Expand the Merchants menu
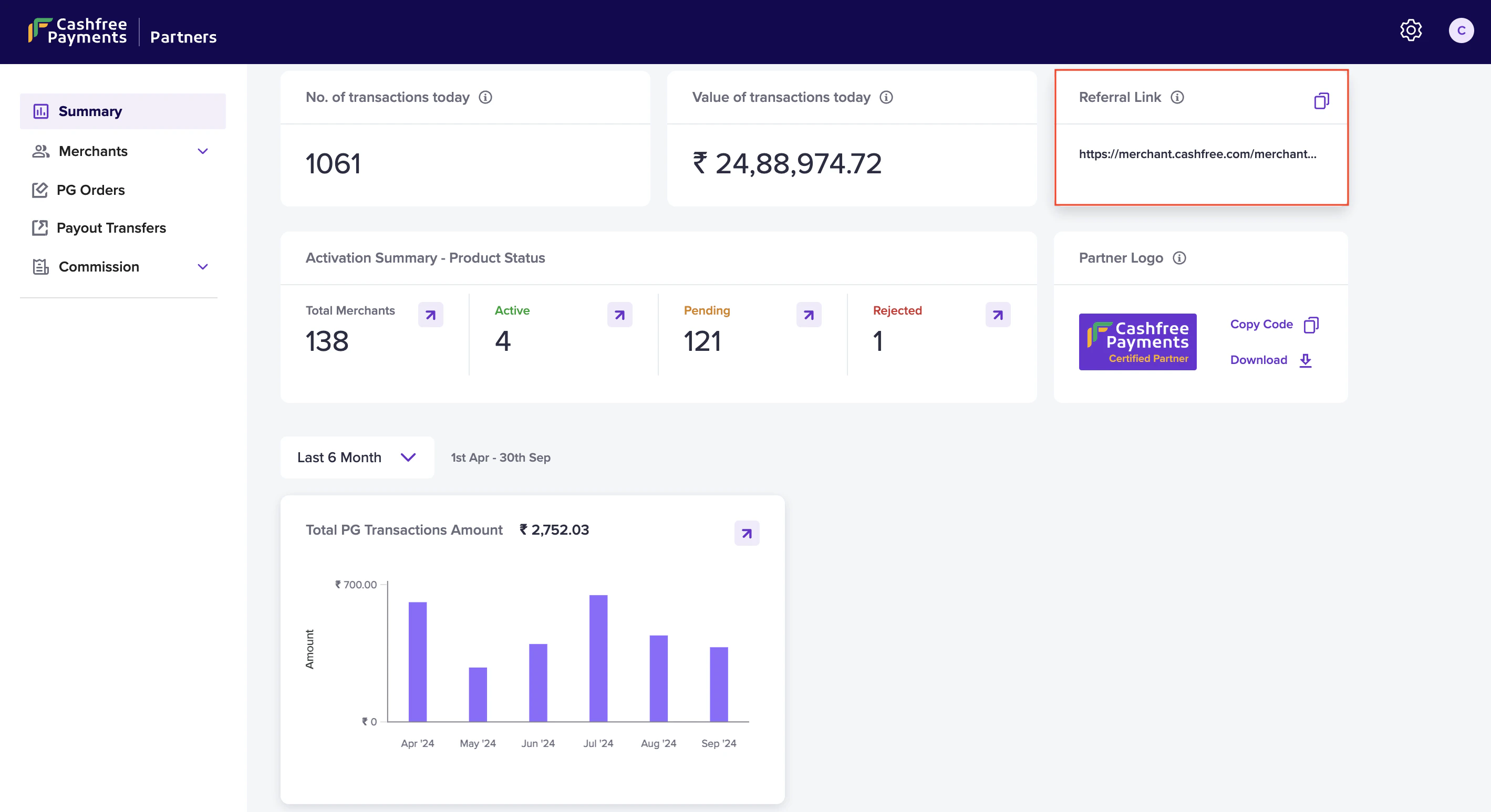Image resolution: width=1491 pixels, height=812 pixels. [202, 151]
